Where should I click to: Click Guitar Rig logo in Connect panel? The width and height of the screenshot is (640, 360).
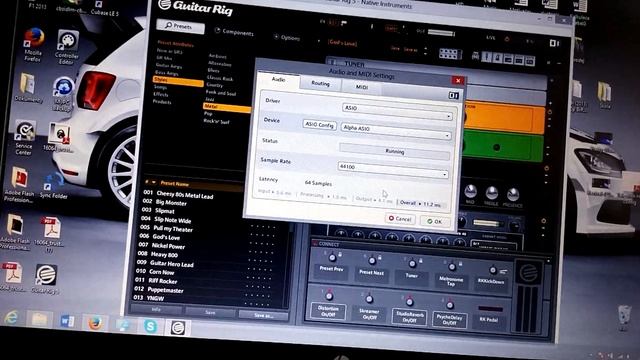point(529,271)
